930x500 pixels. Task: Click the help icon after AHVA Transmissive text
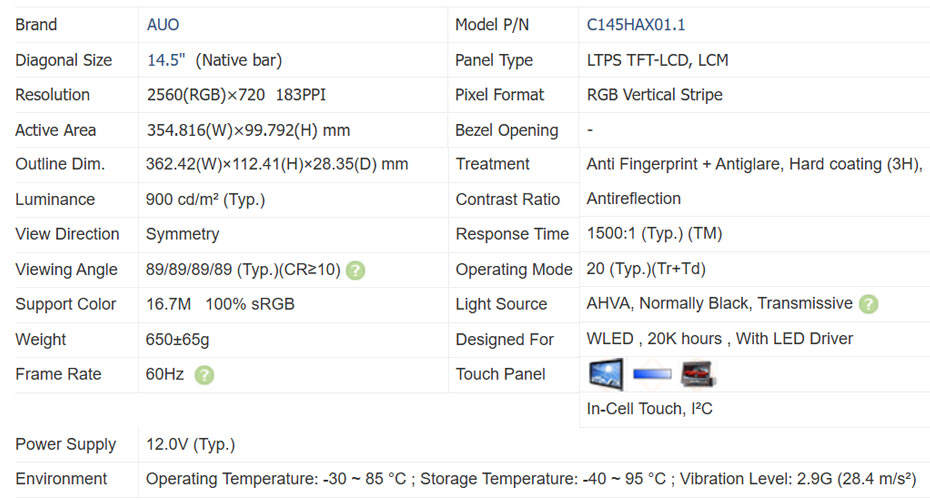pos(868,304)
